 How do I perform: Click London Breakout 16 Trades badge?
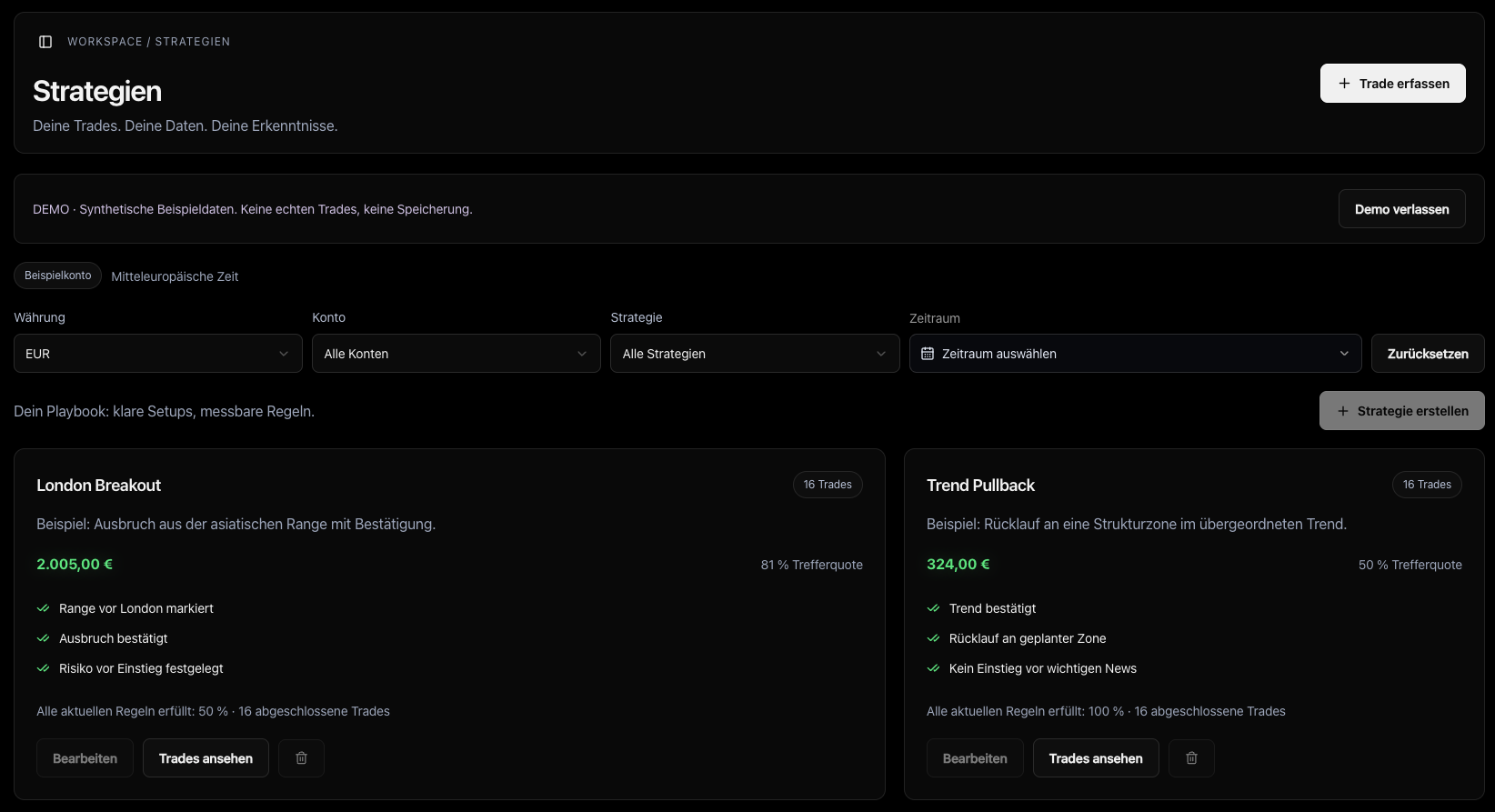pos(828,485)
